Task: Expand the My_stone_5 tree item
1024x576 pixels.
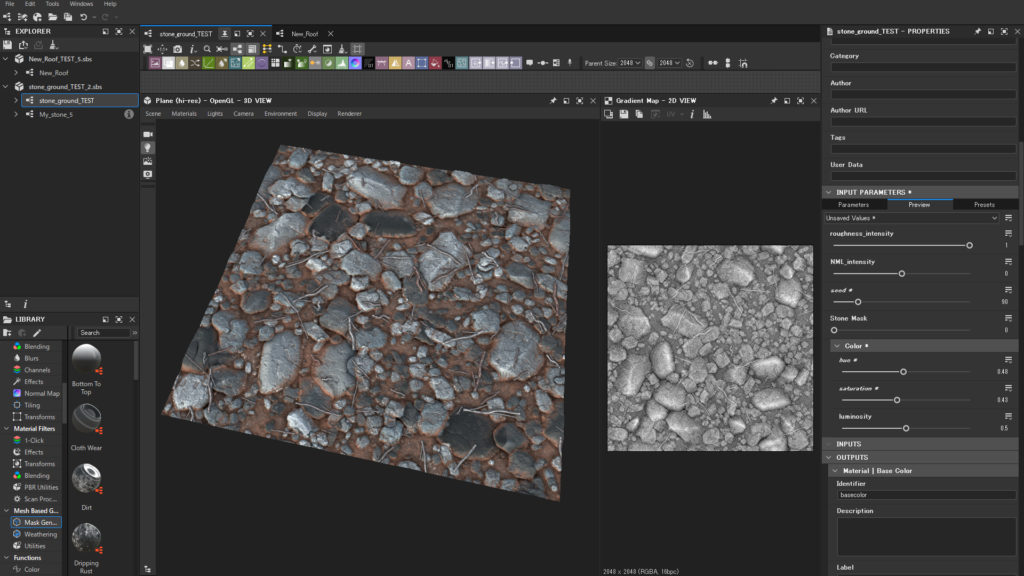Action: click(16, 115)
